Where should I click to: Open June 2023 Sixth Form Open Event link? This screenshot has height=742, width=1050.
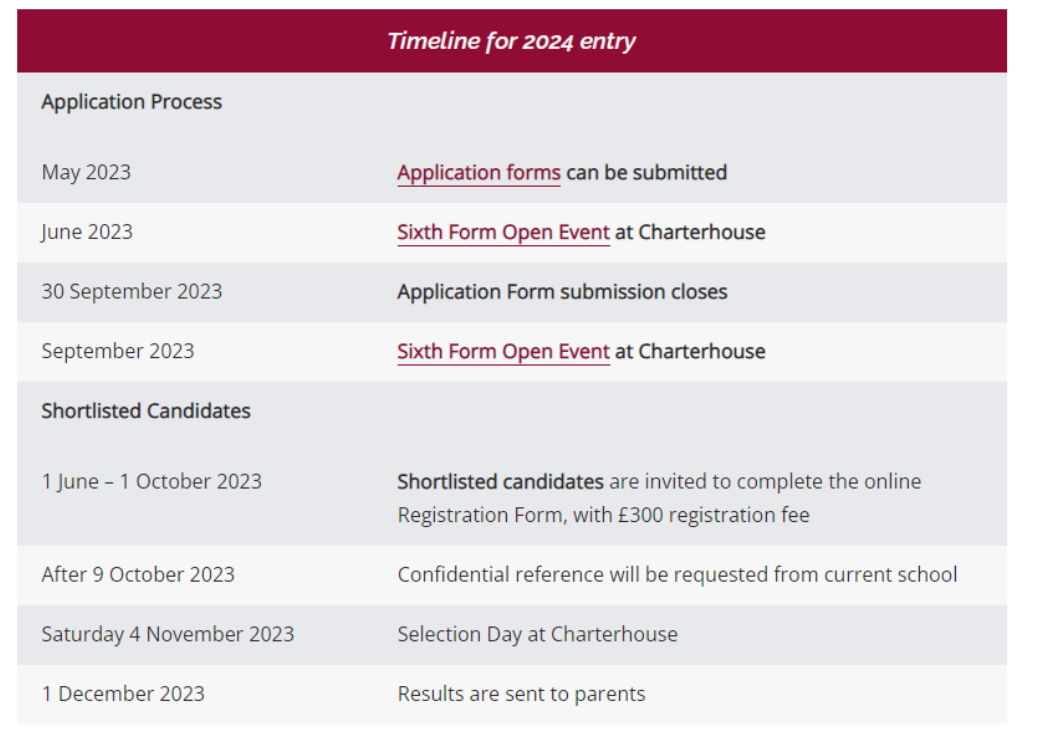pos(504,232)
